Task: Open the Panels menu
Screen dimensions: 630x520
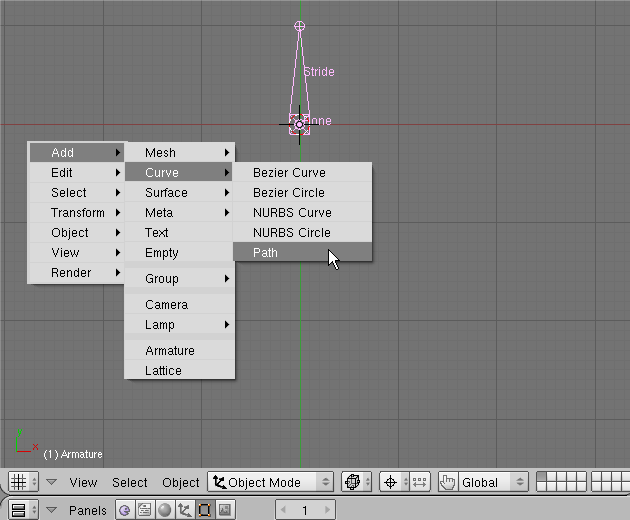Action: pos(88,510)
